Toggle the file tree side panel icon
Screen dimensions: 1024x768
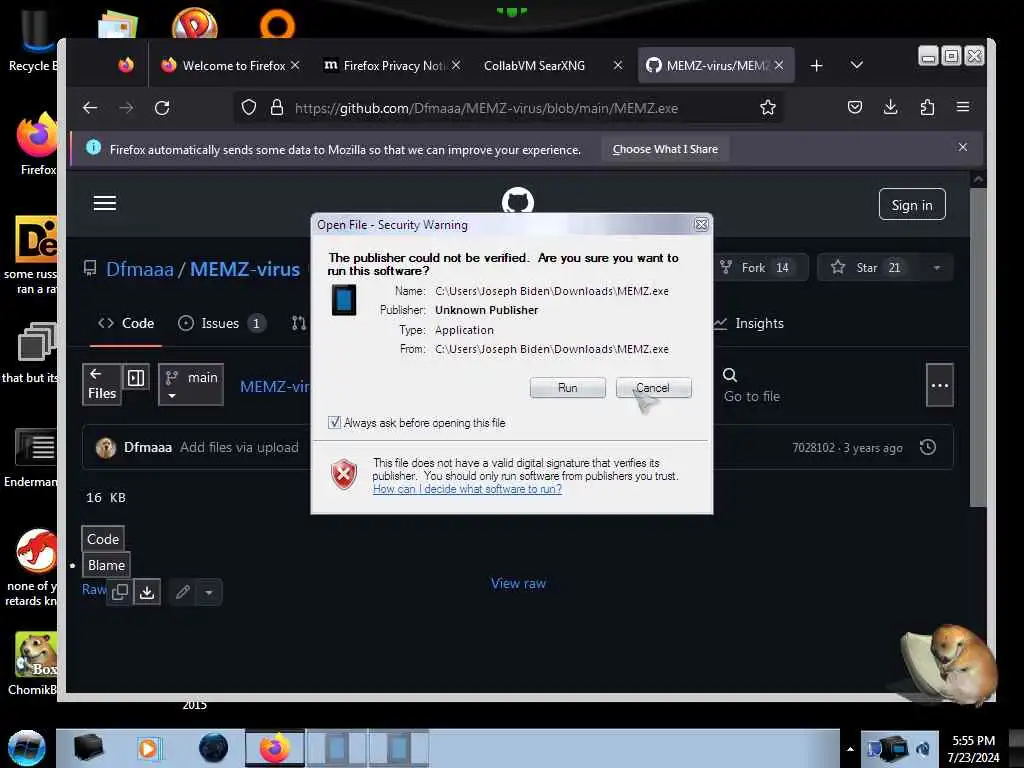coord(136,377)
